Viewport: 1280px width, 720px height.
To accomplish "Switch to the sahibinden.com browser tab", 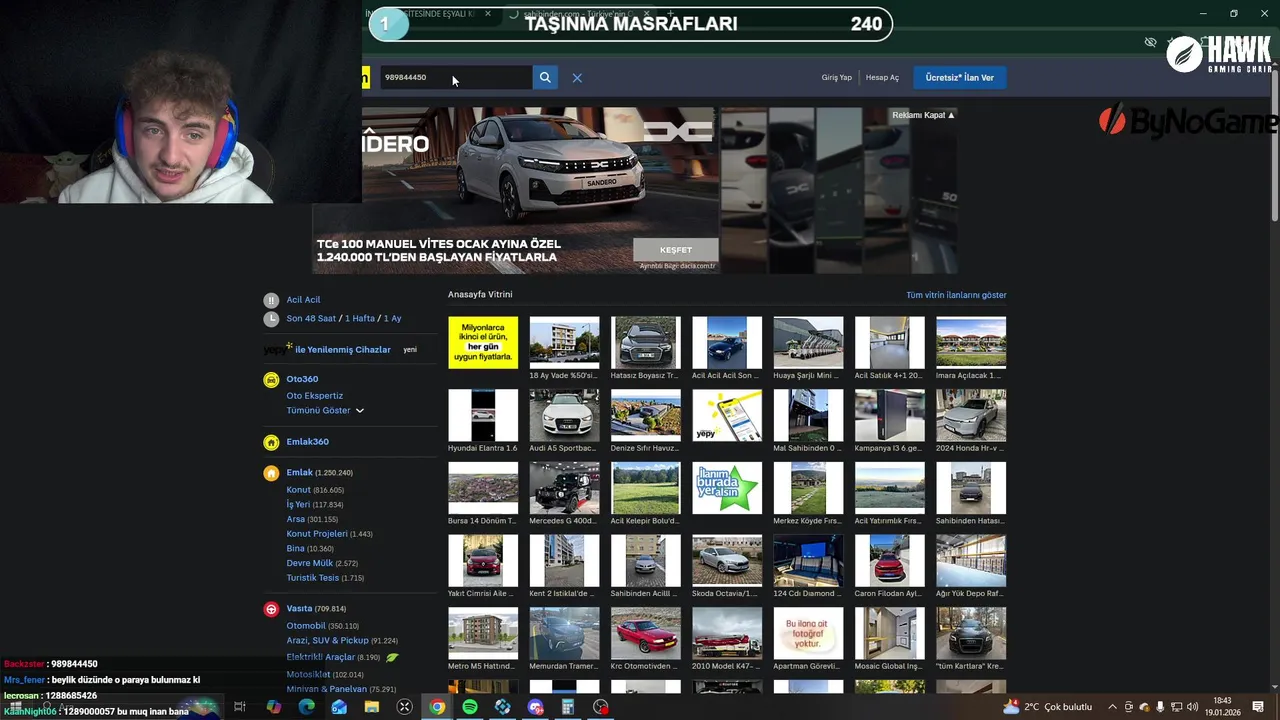I will tap(580, 14).
